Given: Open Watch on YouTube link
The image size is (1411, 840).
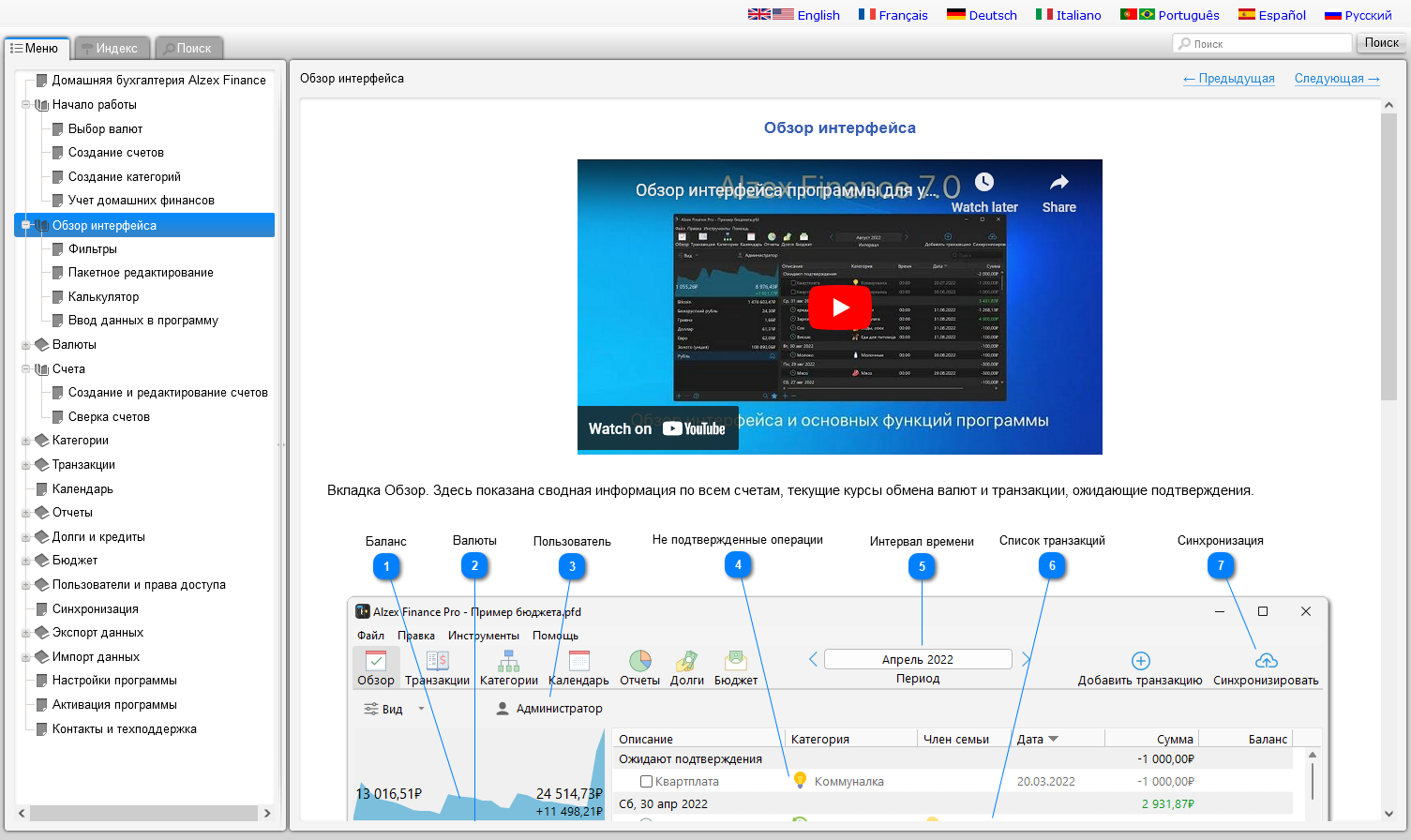Looking at the screenshot, I should (658, 428).
